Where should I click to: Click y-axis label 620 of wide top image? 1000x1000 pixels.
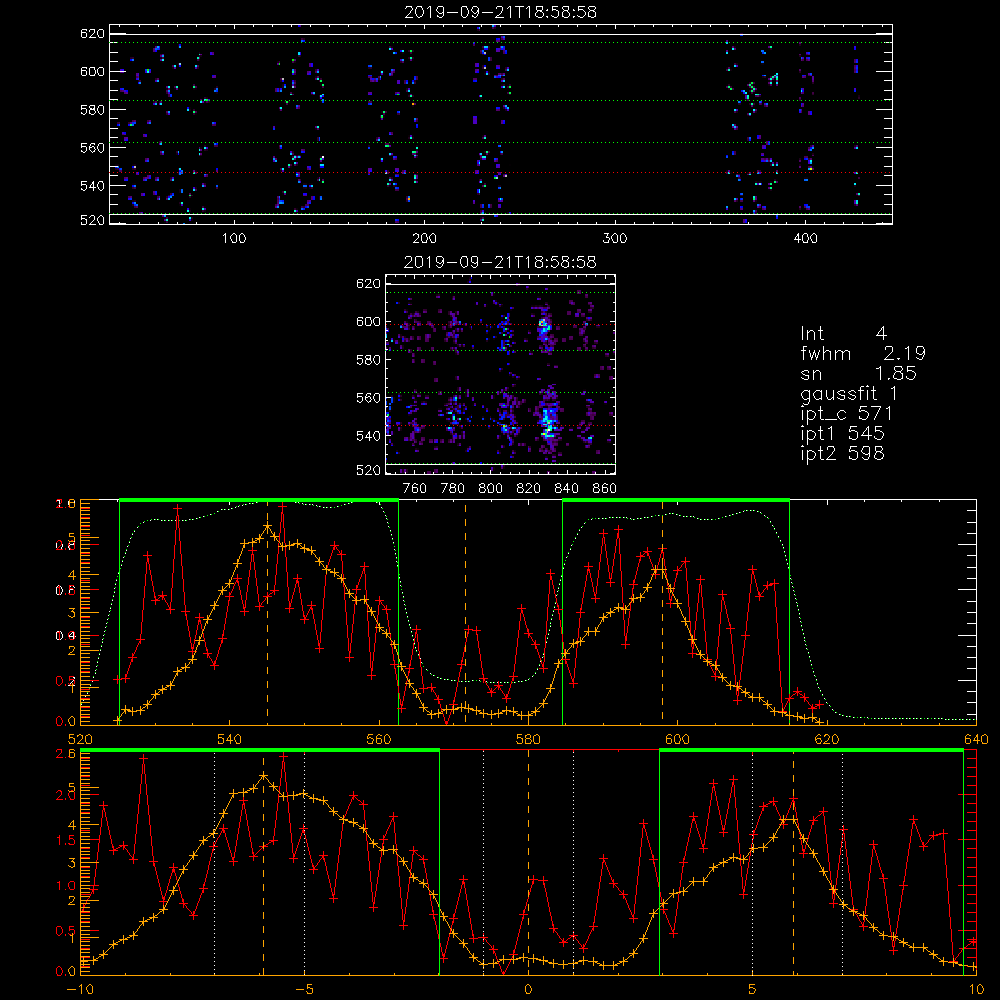pos(92,34)
